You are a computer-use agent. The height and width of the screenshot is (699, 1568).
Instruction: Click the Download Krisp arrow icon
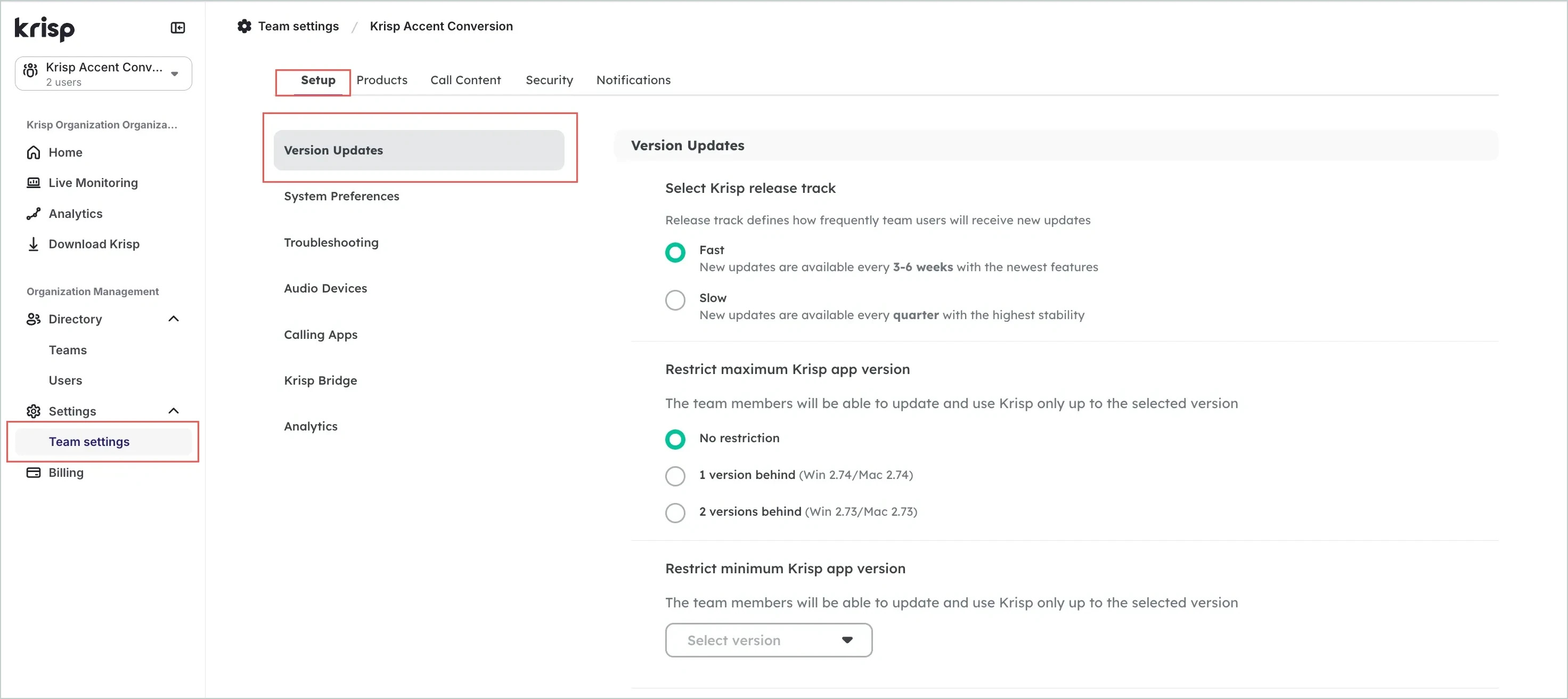coord(34,244)
